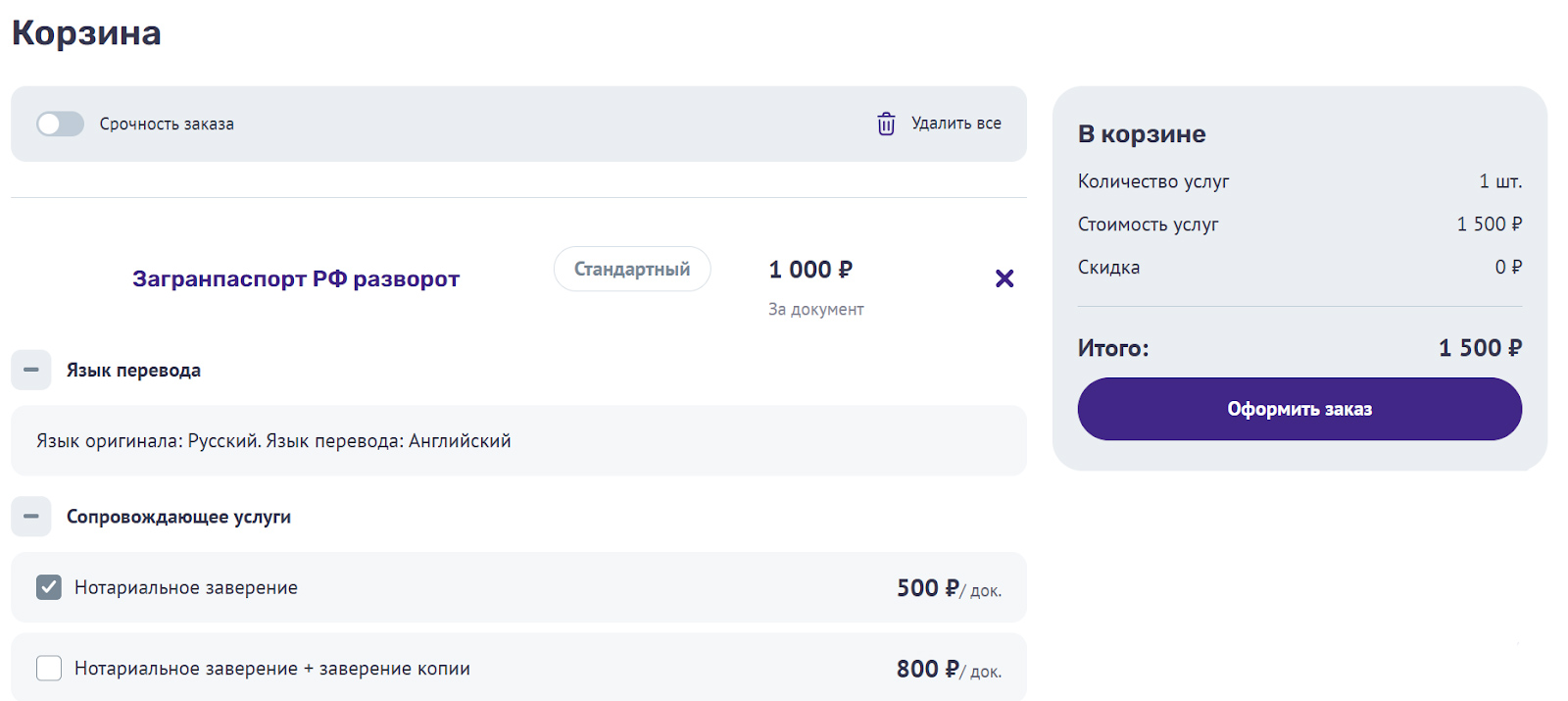This screenshot has width=1568, height=701.
Task: Click the 500 ₽ price of notarization
Action: 927,588
